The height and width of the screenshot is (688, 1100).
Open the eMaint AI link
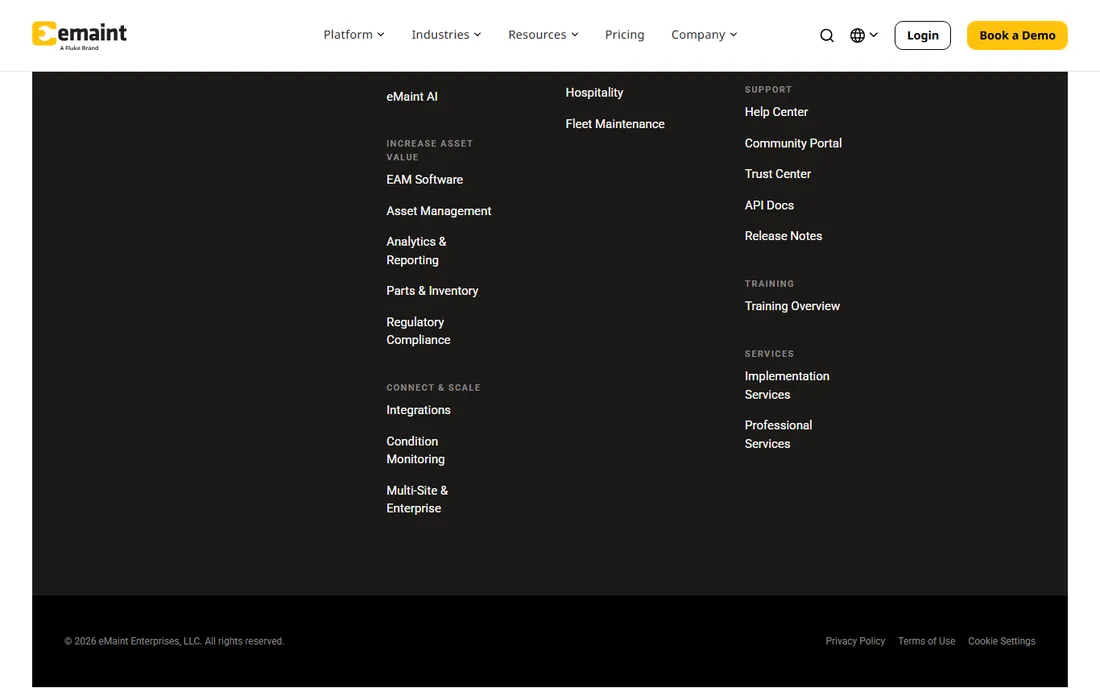pyautogui.click(x=412, y=97)
